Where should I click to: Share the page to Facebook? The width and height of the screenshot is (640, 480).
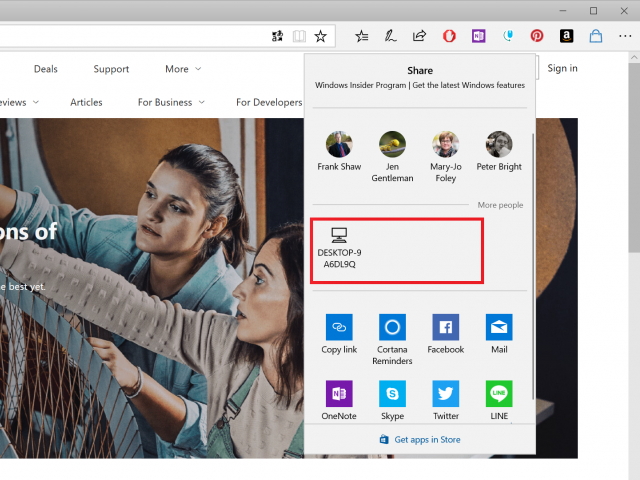pyautogui.click(x=445, y=333)
